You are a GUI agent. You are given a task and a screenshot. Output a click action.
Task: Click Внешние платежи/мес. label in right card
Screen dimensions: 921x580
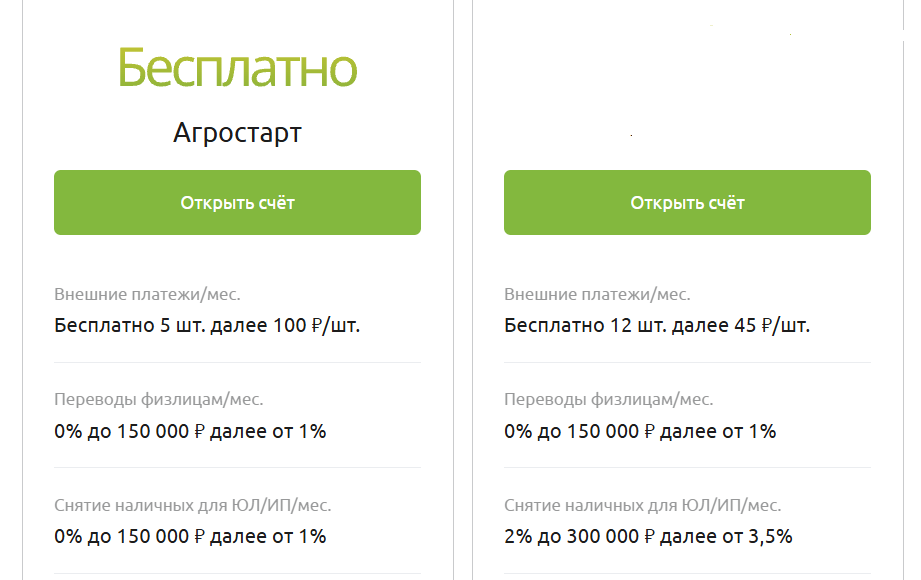click(x=597, y=294)
